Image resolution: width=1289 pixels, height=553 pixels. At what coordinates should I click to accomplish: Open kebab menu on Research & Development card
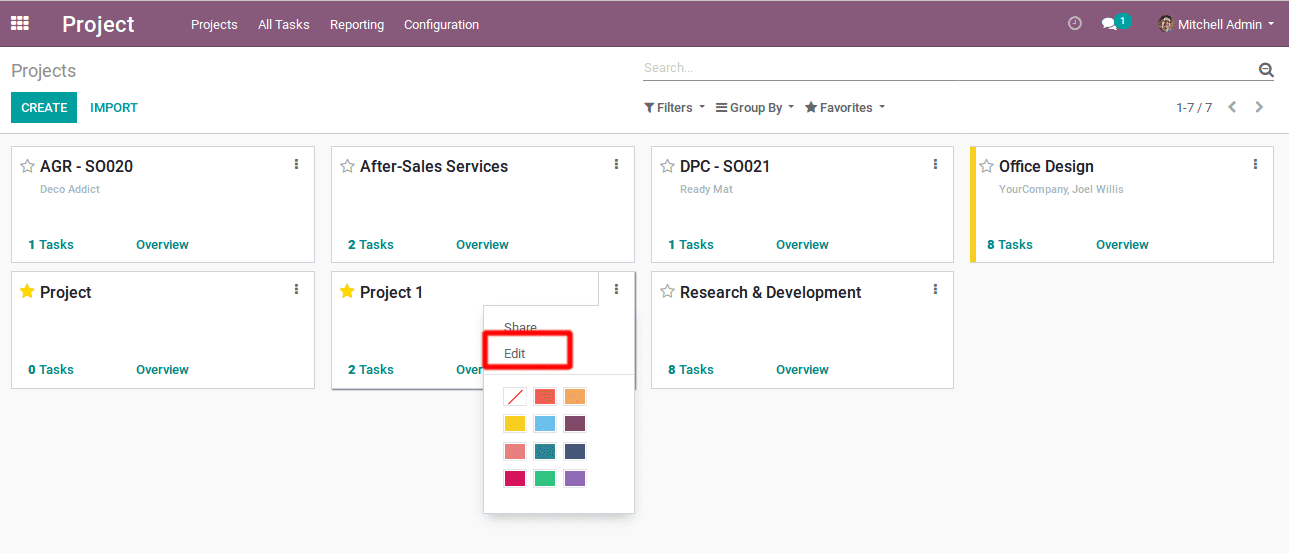pyautogui.click(x=935, y=289)
